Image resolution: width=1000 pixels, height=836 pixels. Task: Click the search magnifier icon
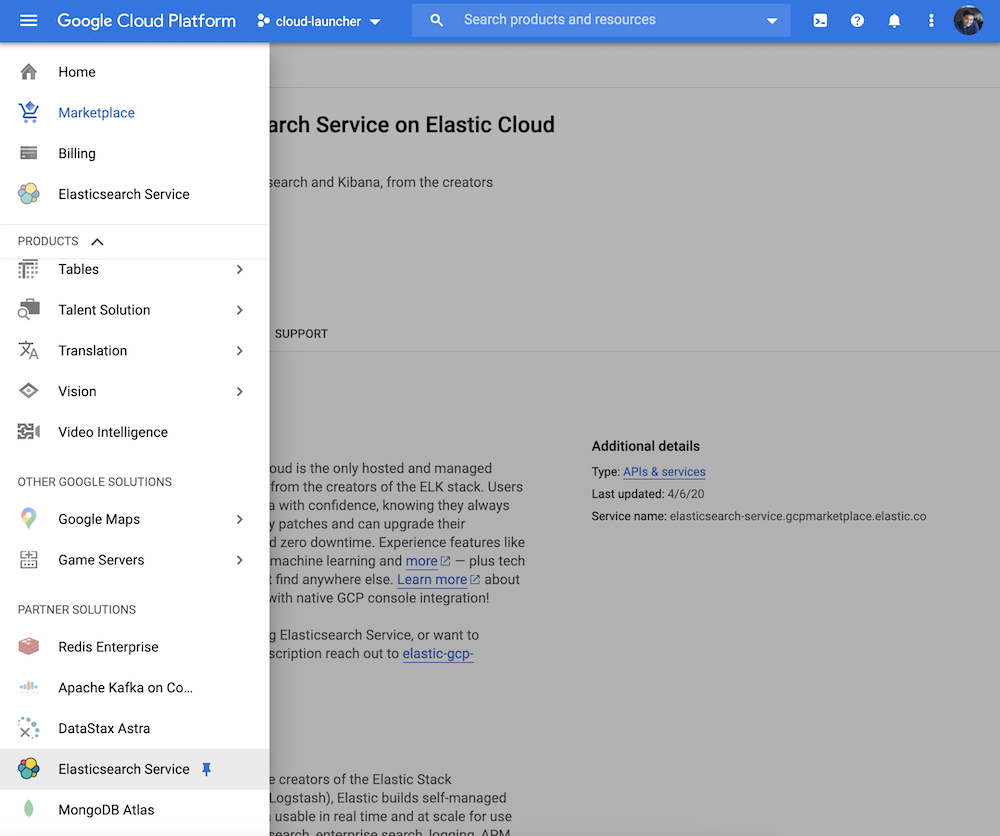(436, 20)
